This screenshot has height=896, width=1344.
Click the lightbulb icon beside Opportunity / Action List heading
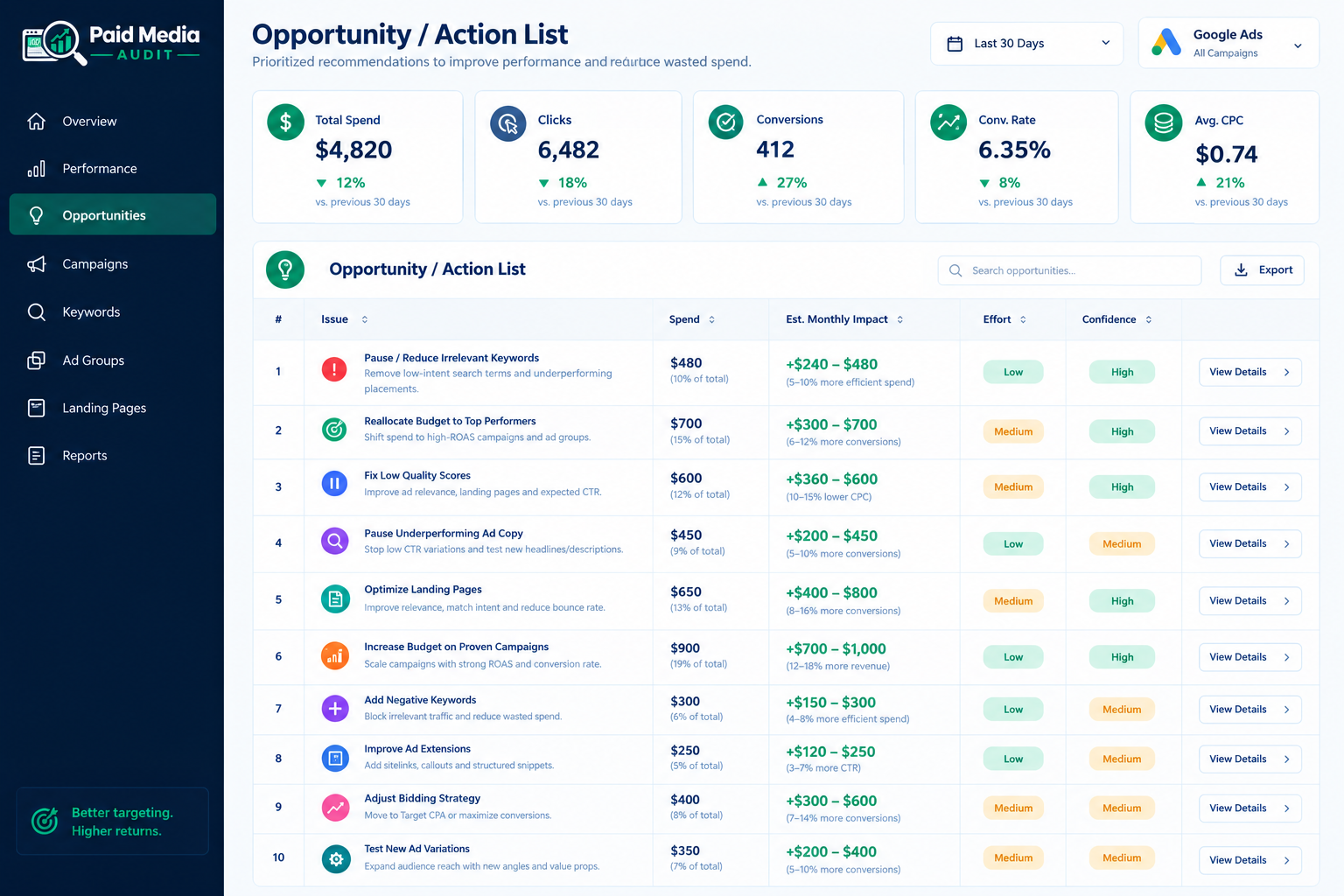tap(285, 269)
